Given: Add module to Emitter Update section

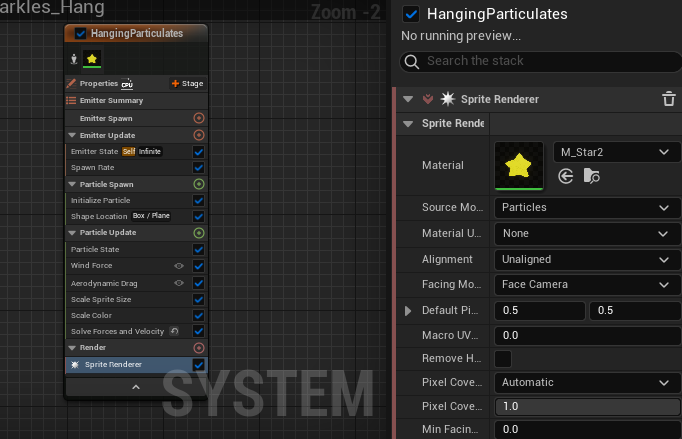Looking at the screenshot, I should [x=198, y=135].
